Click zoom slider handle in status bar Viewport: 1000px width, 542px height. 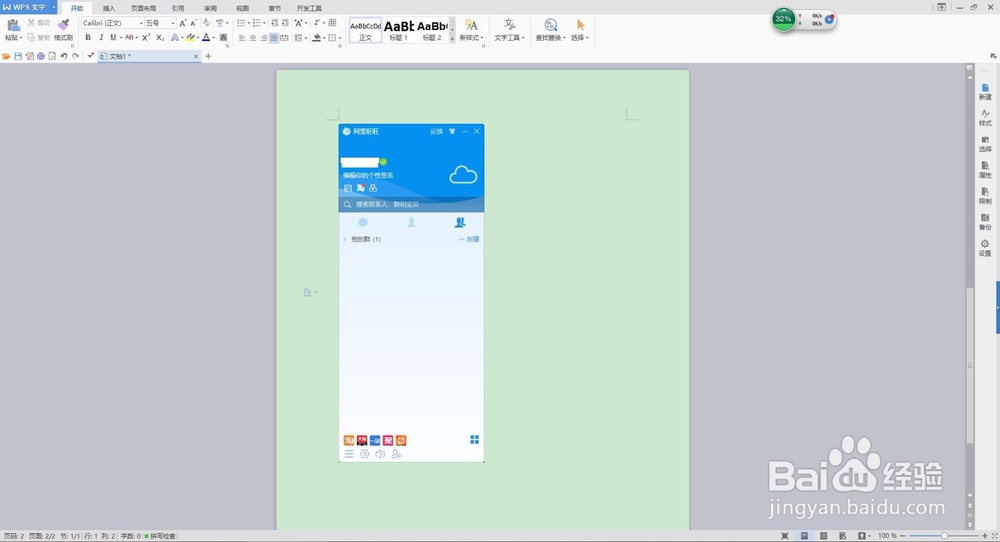click(x=945, y=536)
